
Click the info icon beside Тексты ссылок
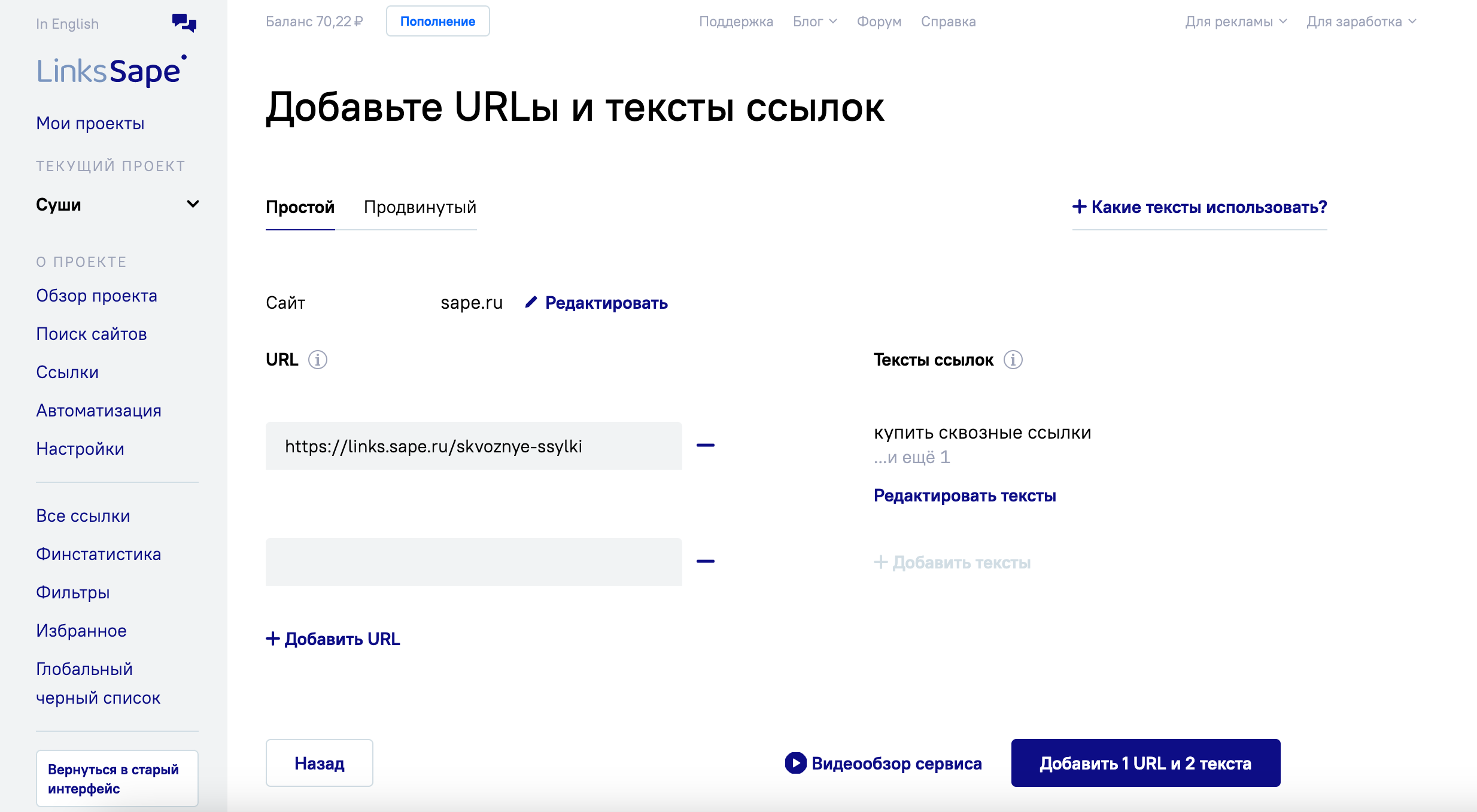point(1013,360)
